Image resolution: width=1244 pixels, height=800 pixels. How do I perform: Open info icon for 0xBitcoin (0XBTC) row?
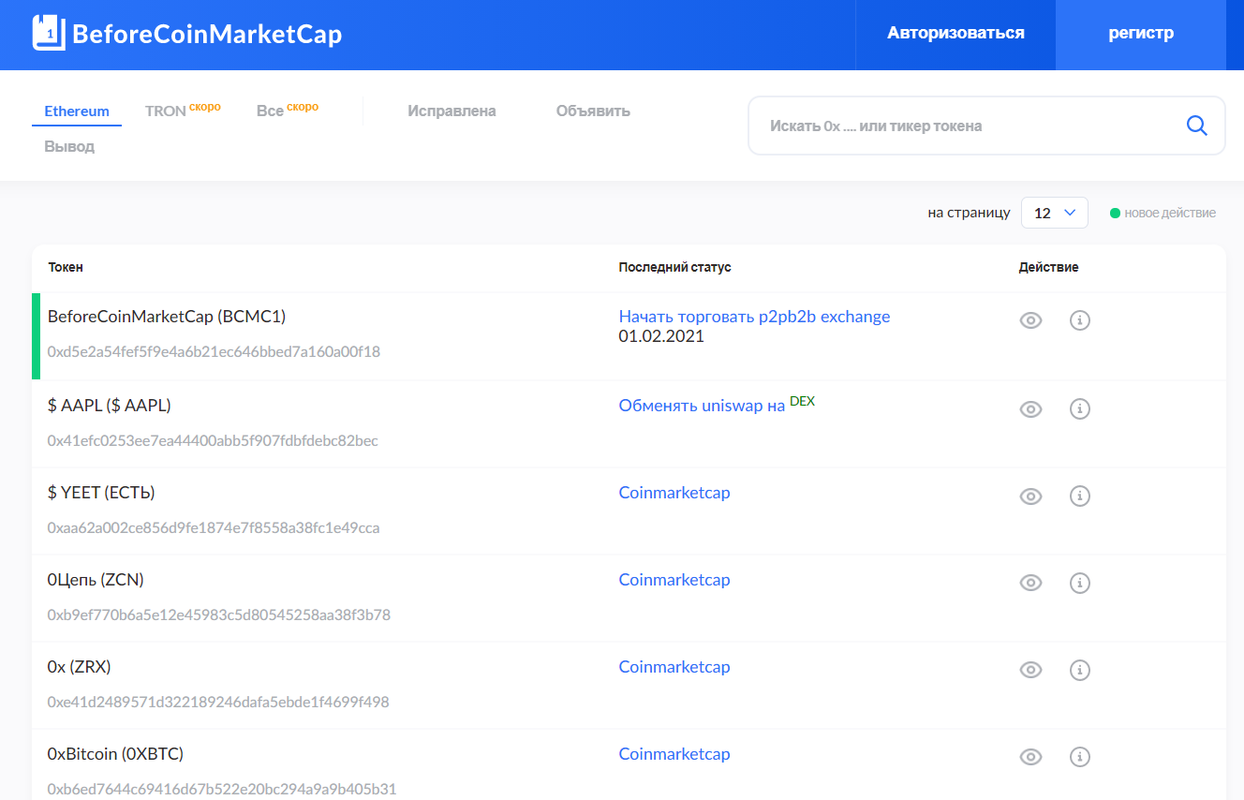[1079, 756]
